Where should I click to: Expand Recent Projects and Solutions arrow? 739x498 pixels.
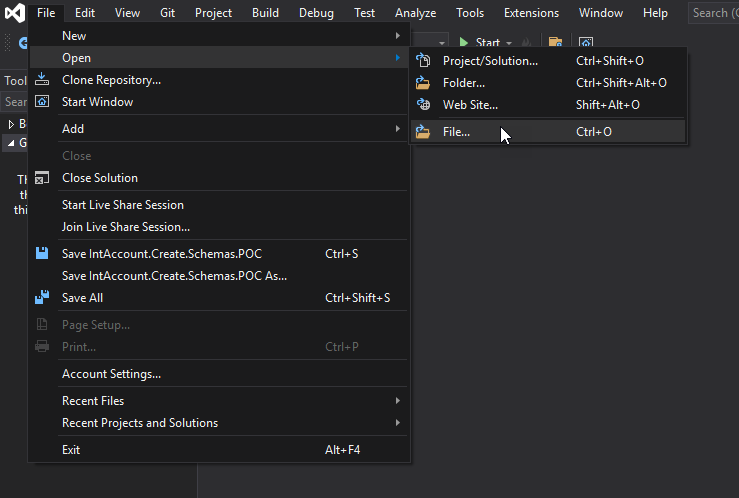coord(398,423)
